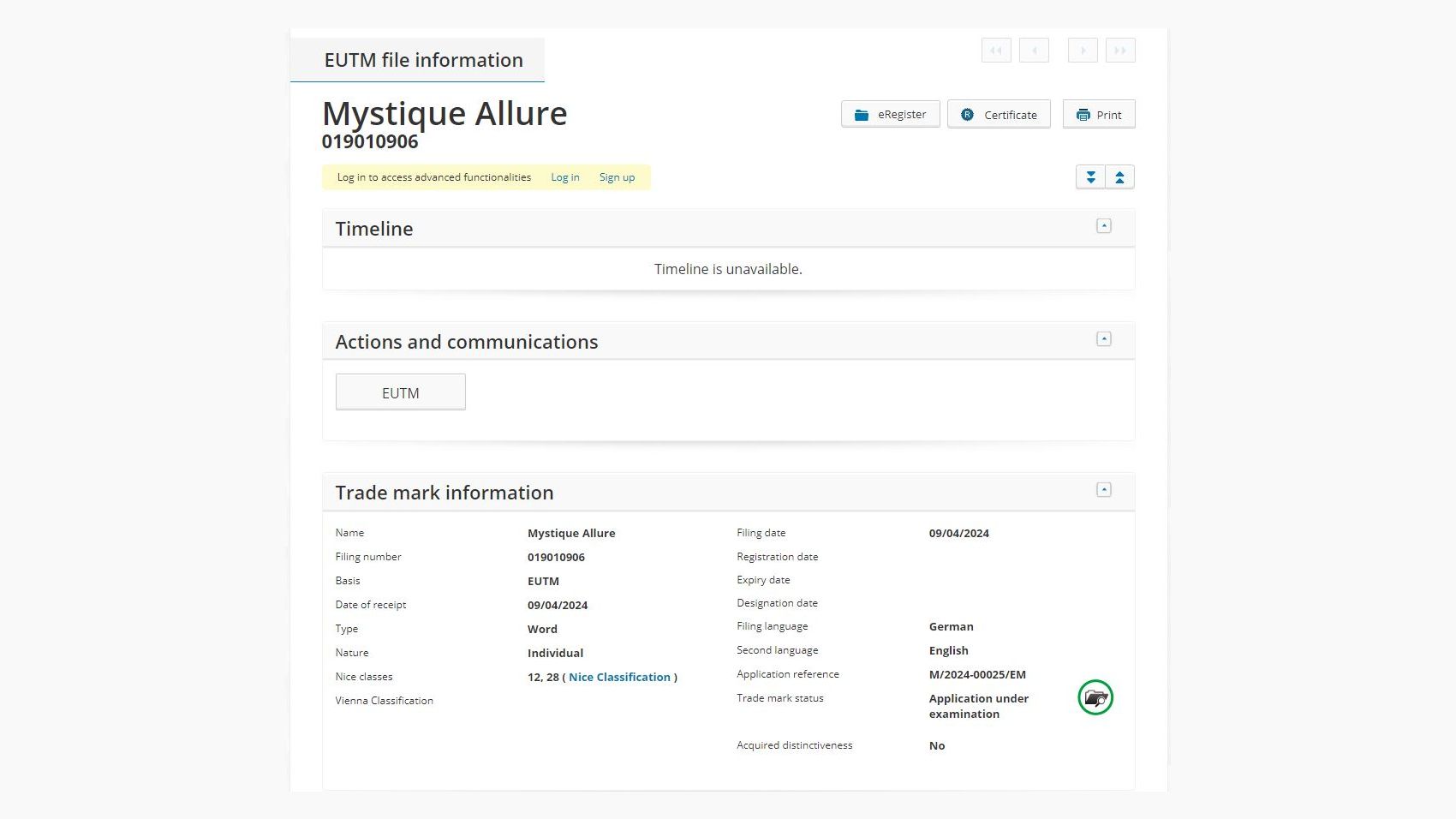Print the EUTM file

point(1099,114)
